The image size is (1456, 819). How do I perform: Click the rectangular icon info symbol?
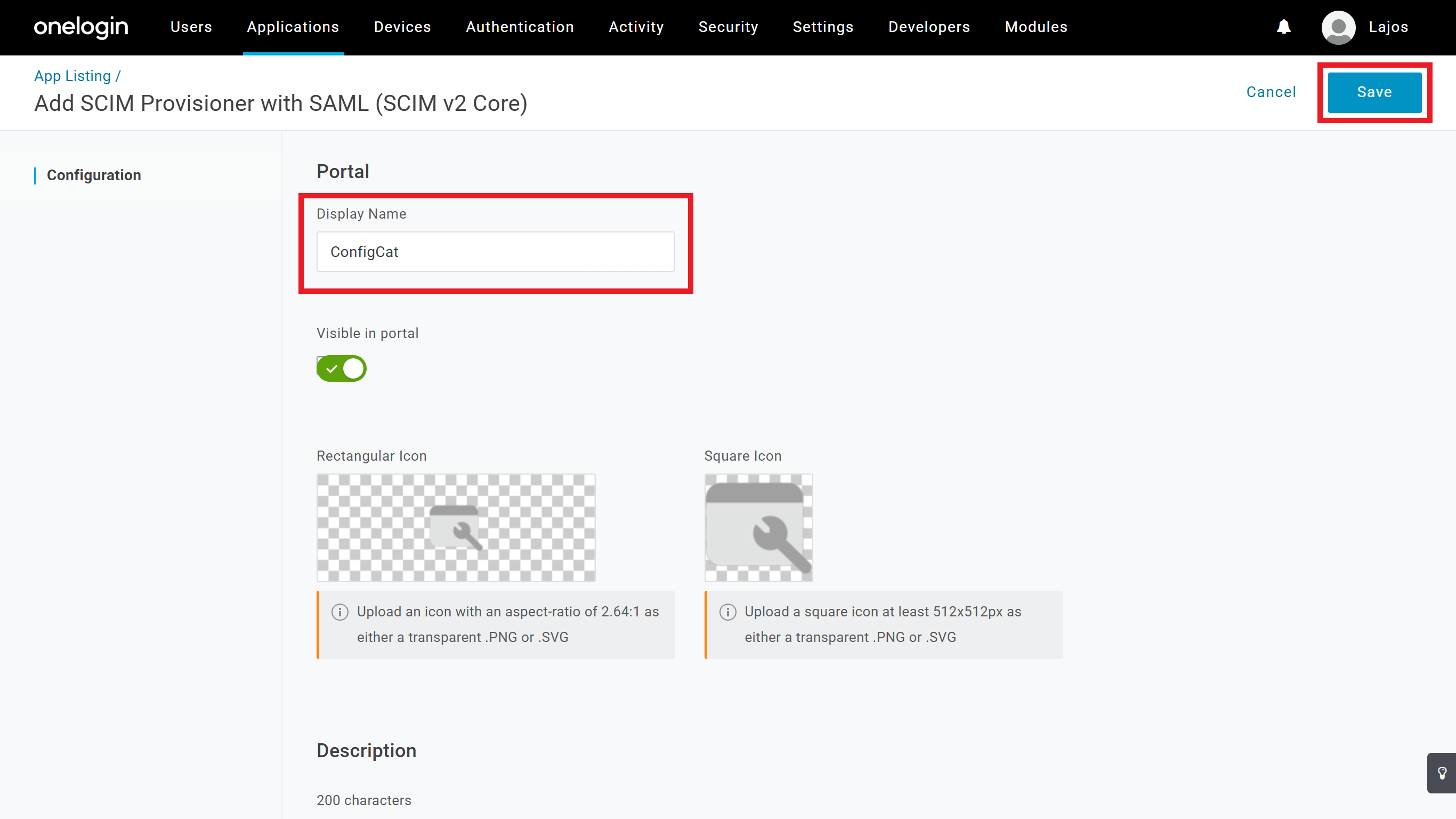[339, 612]
